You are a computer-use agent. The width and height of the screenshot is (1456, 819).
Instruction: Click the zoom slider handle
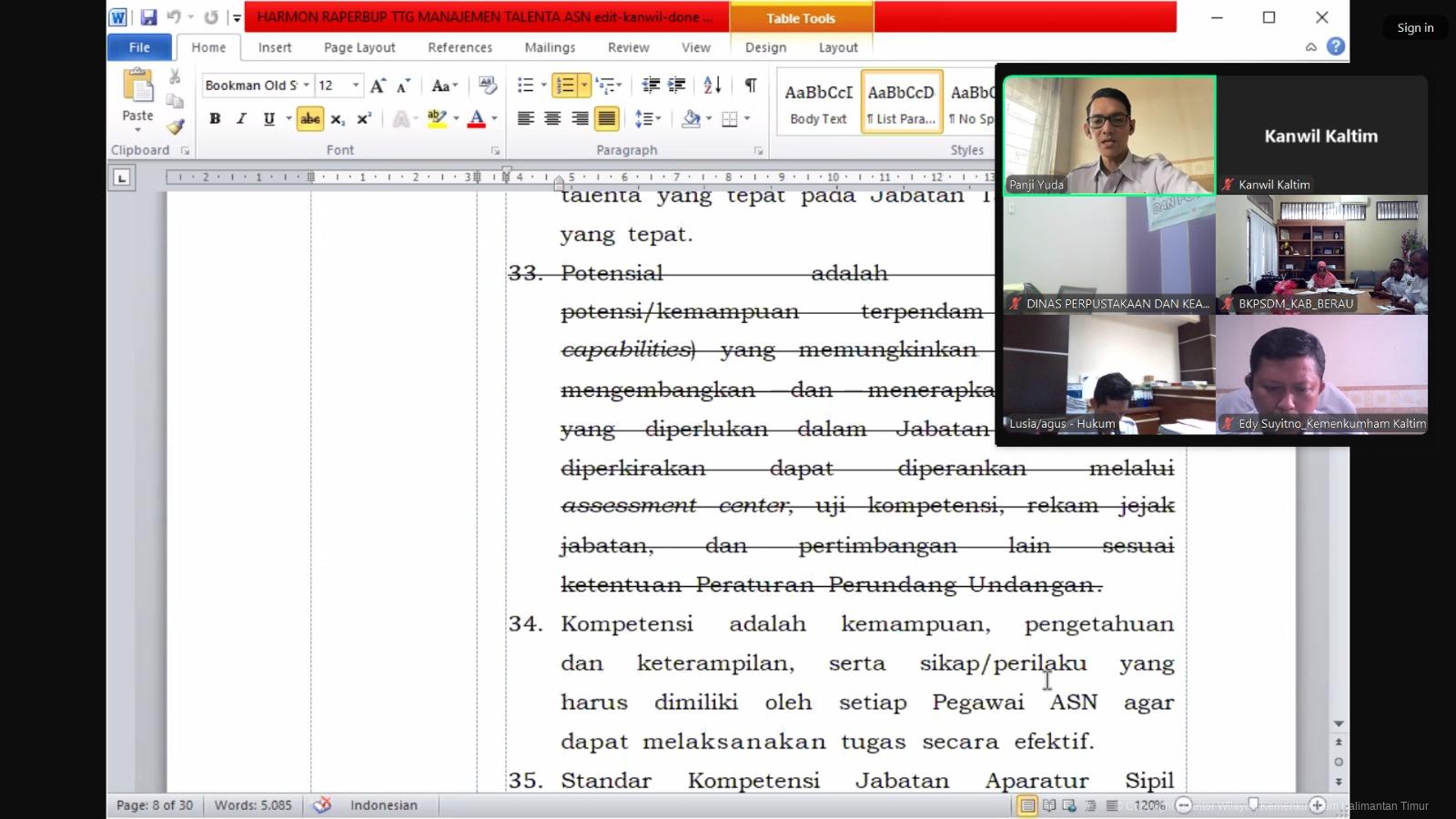pyautogui.click(x=1253, y=804)
